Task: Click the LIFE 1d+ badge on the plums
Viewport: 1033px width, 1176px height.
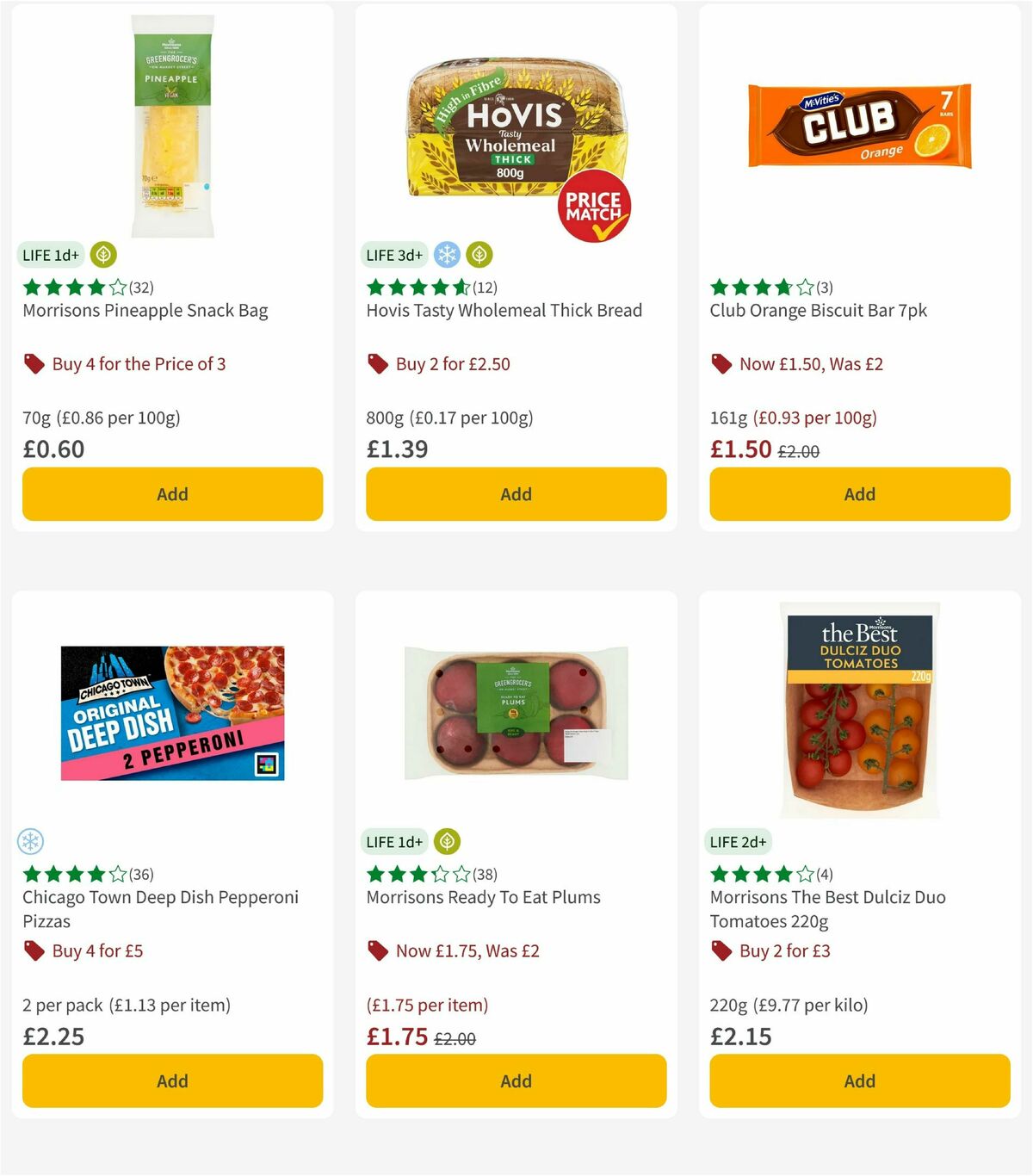Action: click(x=393, y=841)
